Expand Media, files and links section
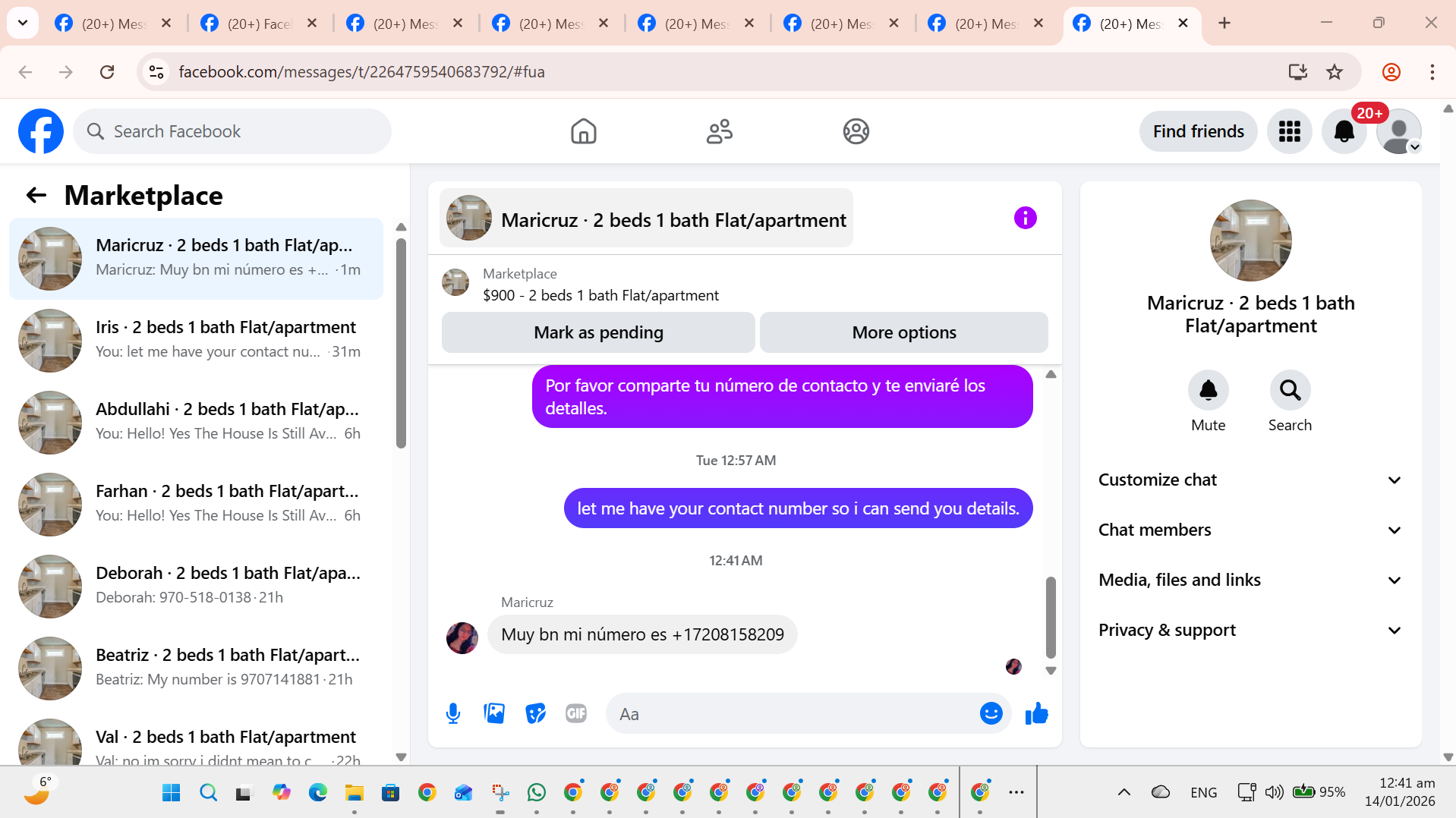1456x818 pixels. coord(1250,580)
